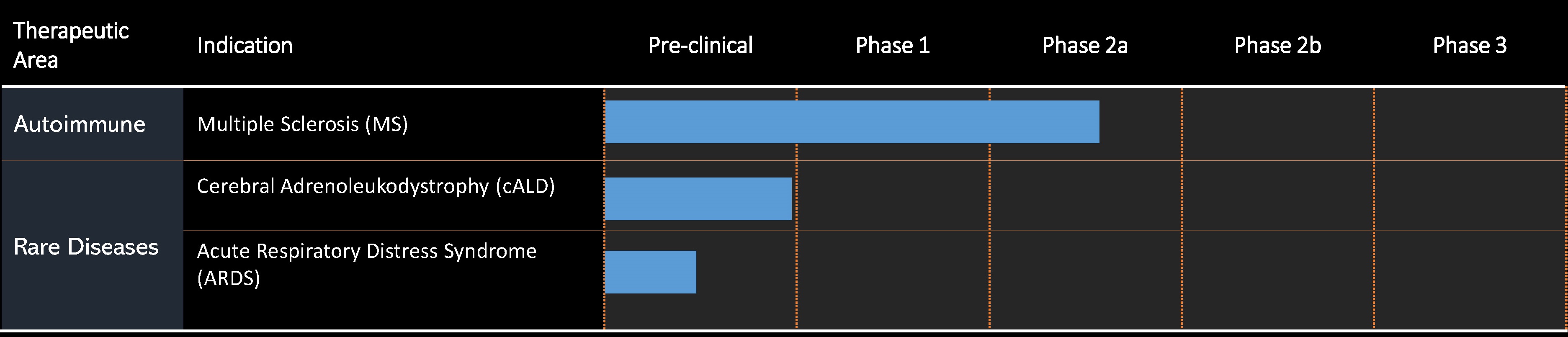Click the Multiple Sclerosis blue progress bar
Viewport: 1568px width, 337px height.
[852, 122]
